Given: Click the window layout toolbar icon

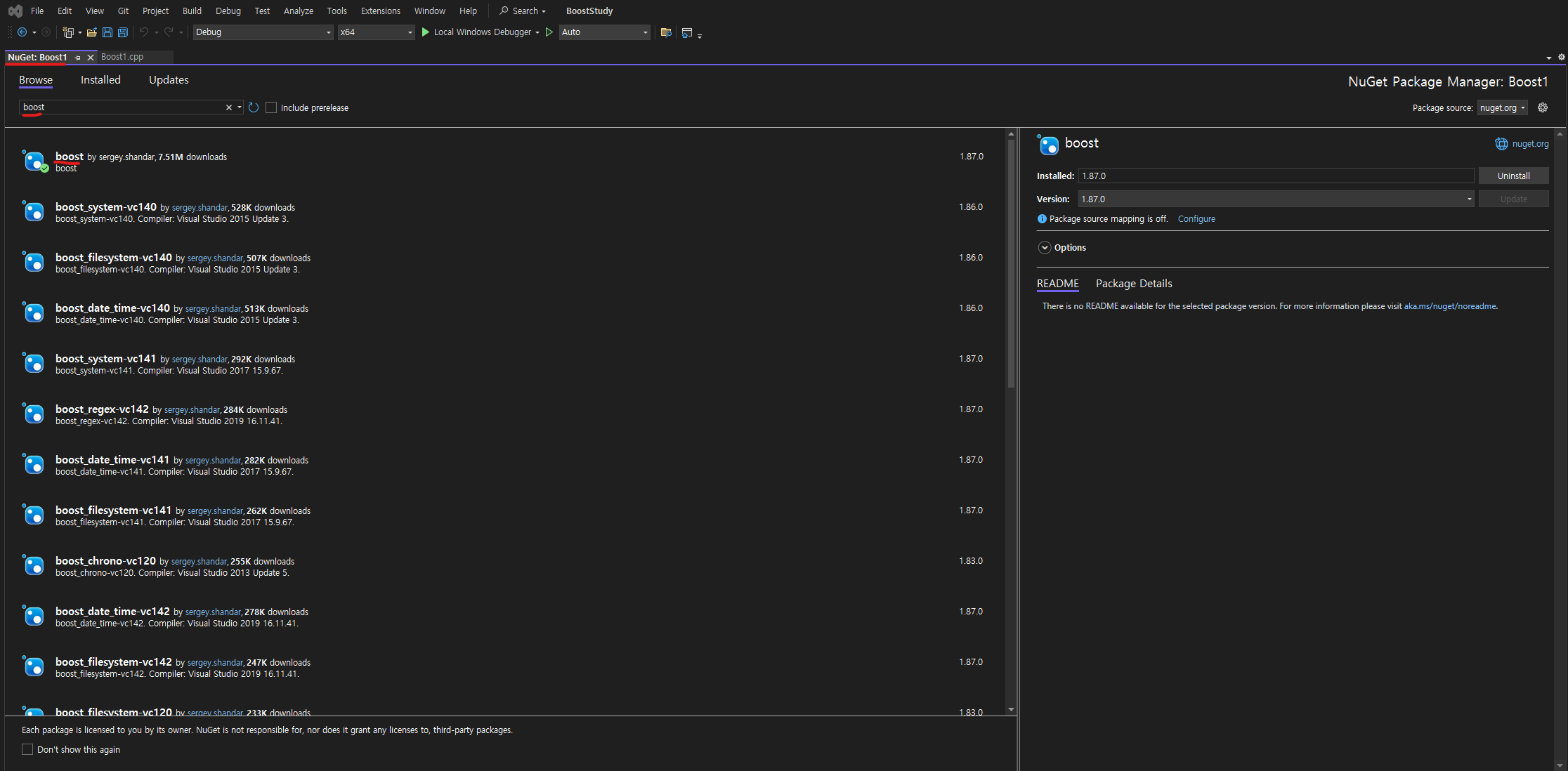Looking at the screenshot, I should coord(687,32).
